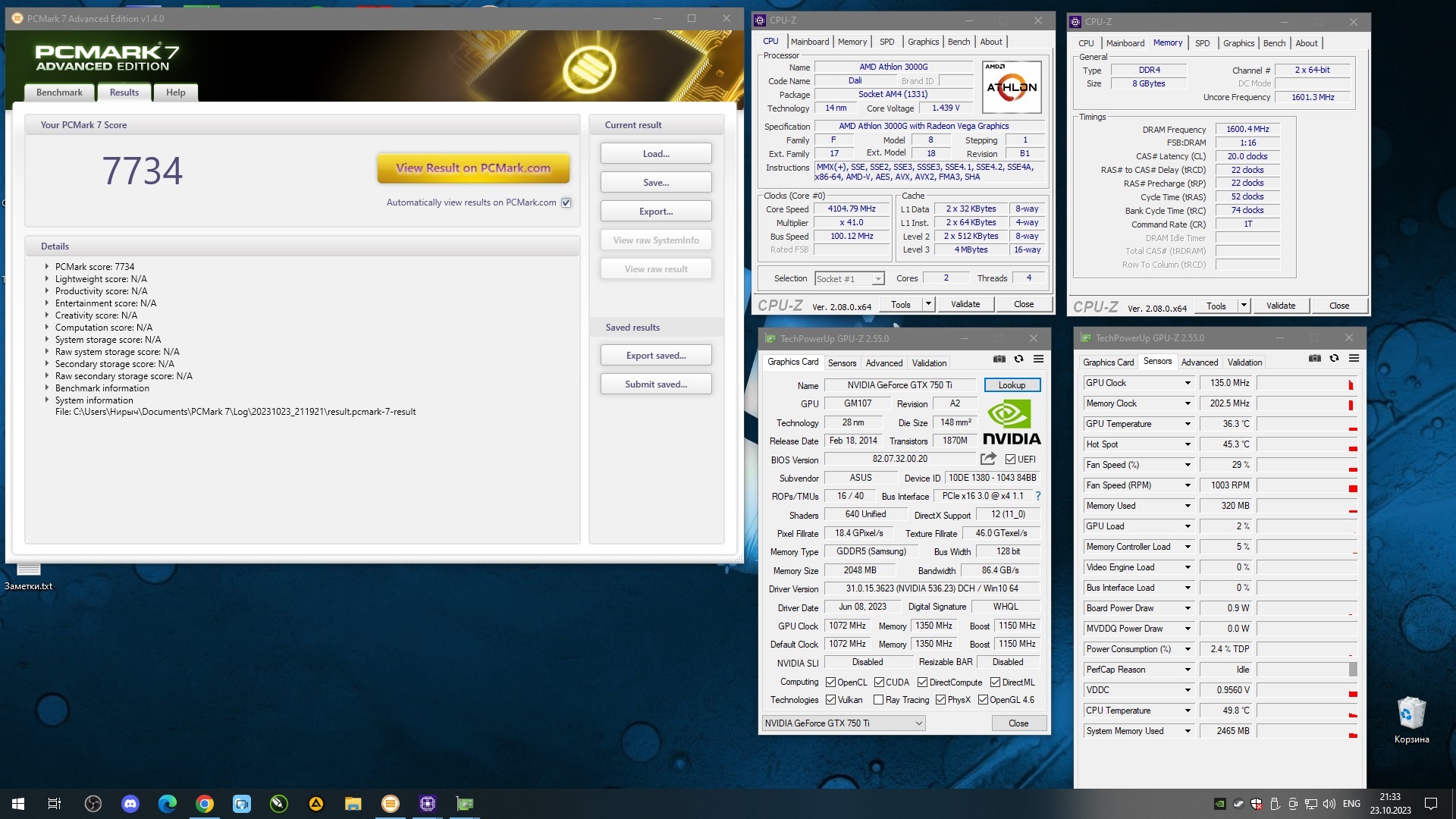Open AIMP player from the taskbar
This screenshot has height=819, width=1456.
[316, 804]
